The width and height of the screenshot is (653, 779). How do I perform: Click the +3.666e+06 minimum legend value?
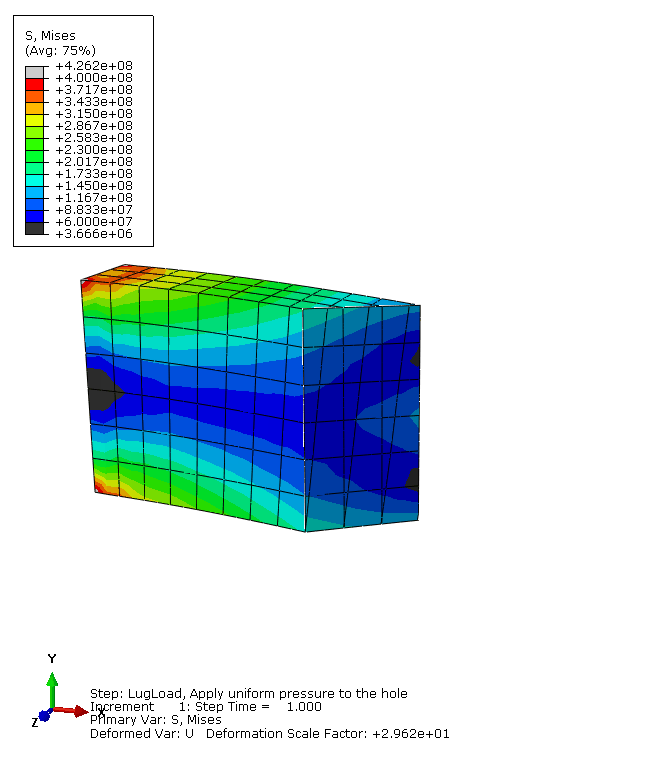[x=94, y=234]
